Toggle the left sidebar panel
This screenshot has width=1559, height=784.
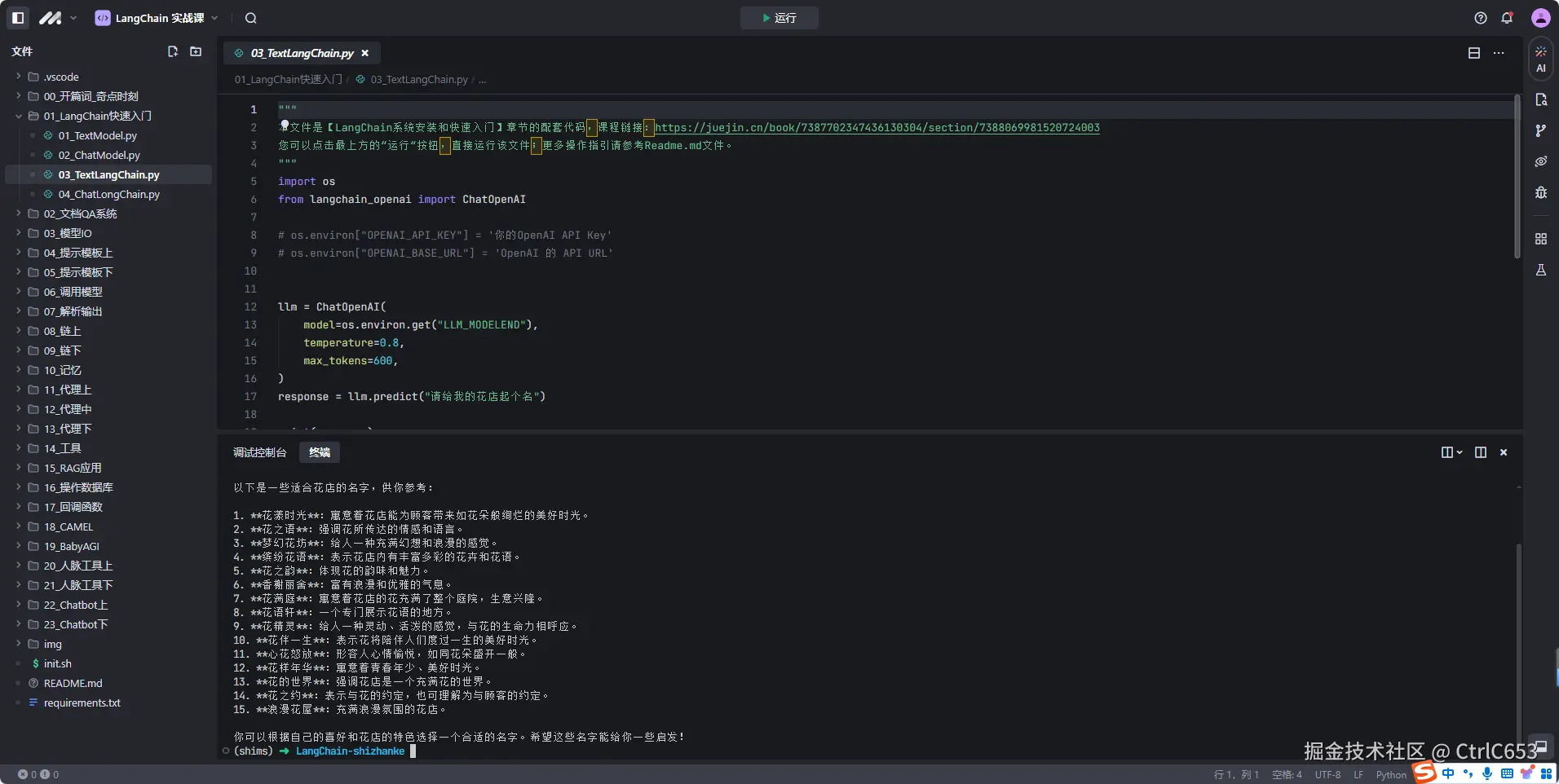[19, 18]
